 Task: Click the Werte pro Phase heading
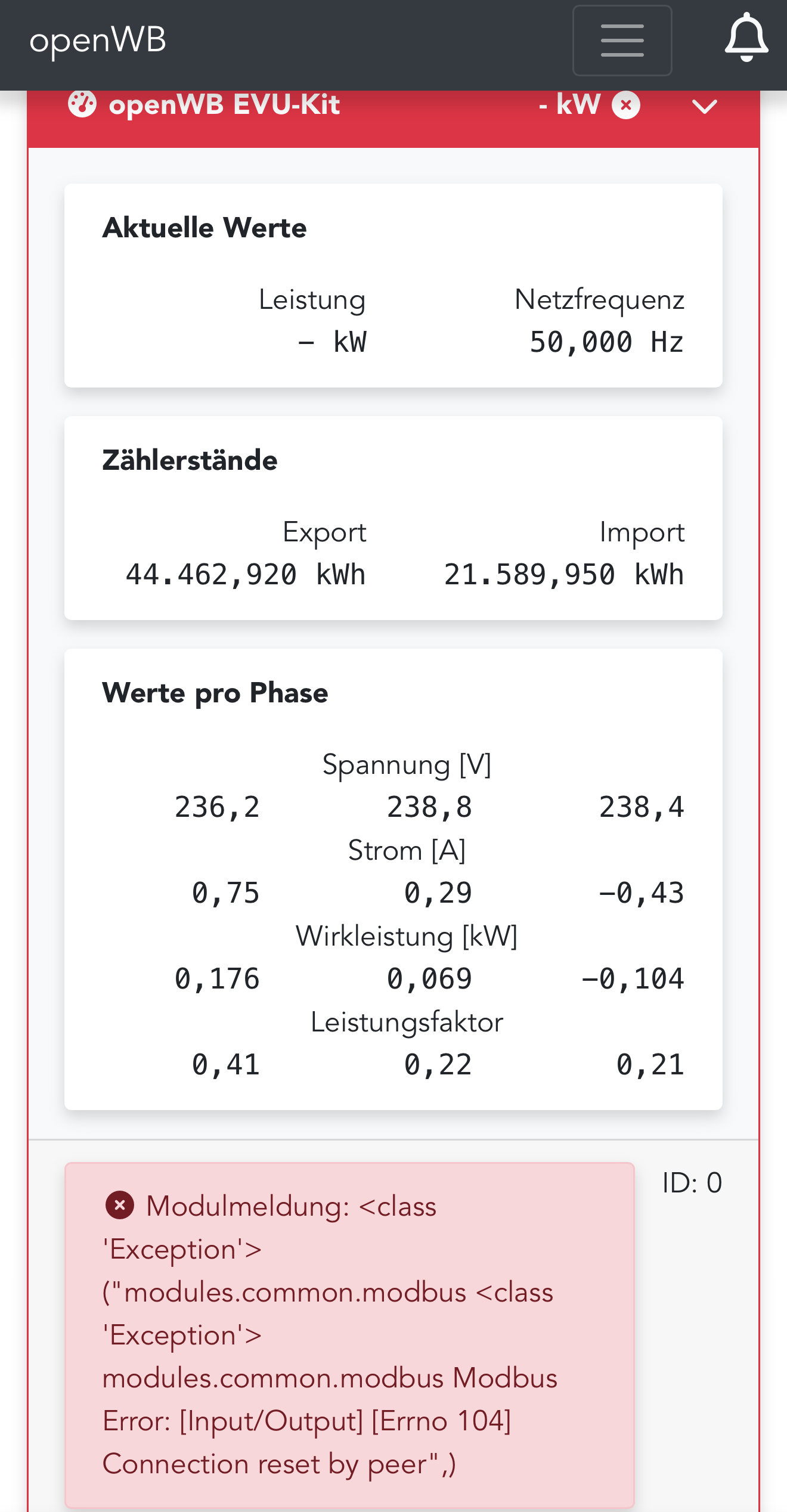coord(215,693)
